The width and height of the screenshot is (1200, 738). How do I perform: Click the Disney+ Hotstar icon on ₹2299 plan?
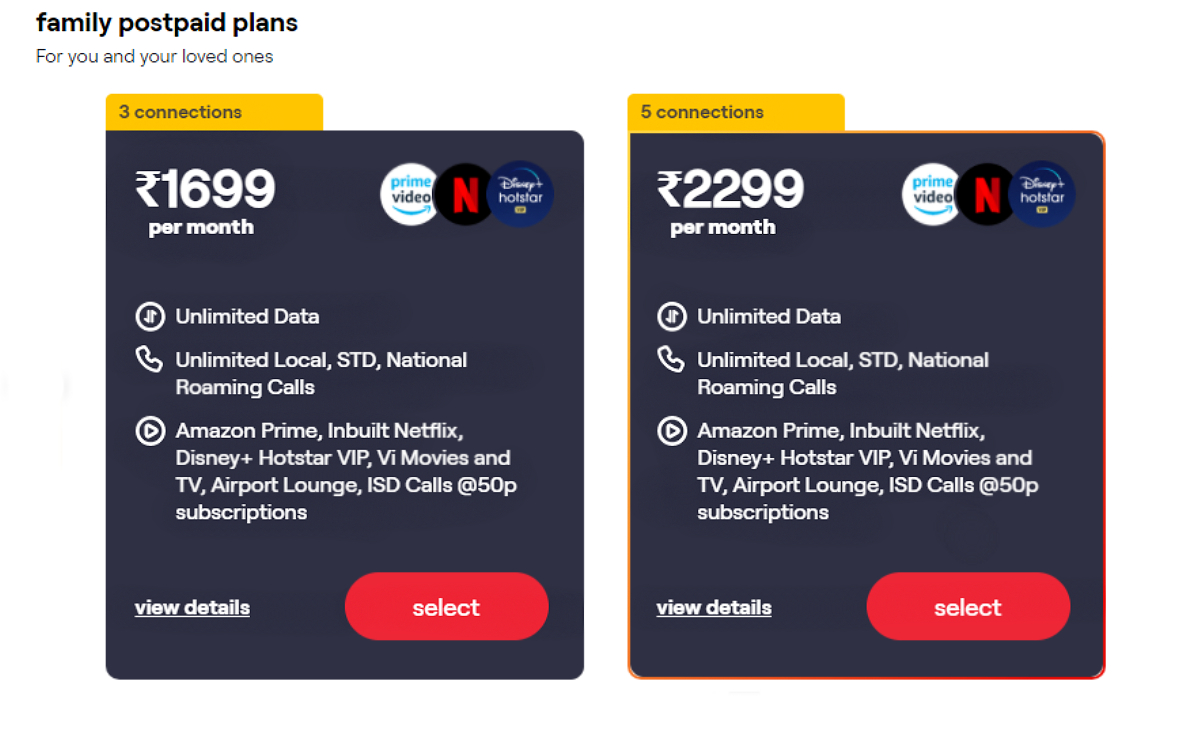(x=1043, y=192)
